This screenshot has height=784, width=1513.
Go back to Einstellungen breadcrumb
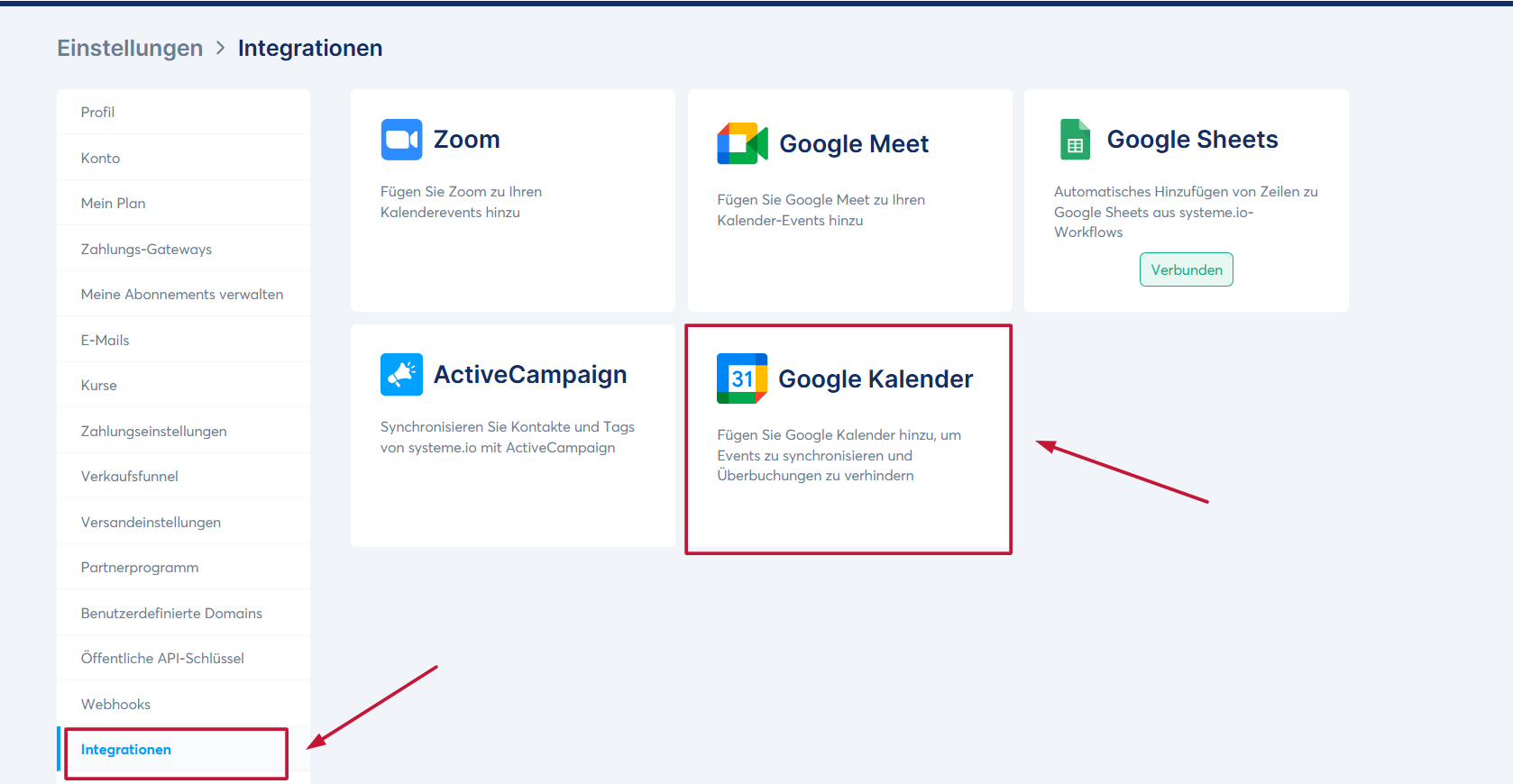130,48
